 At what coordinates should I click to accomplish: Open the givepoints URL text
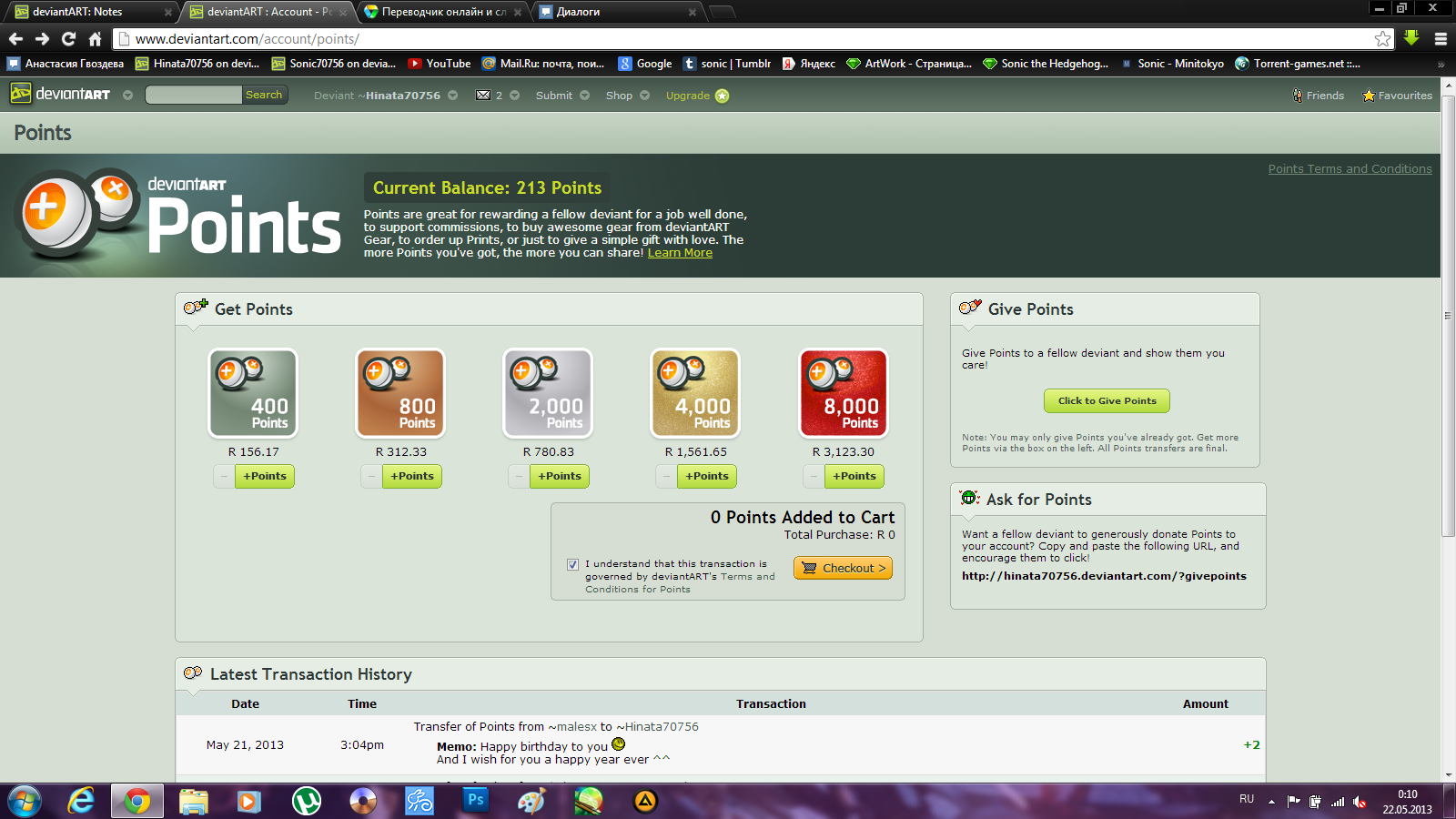pos(1104,576)
